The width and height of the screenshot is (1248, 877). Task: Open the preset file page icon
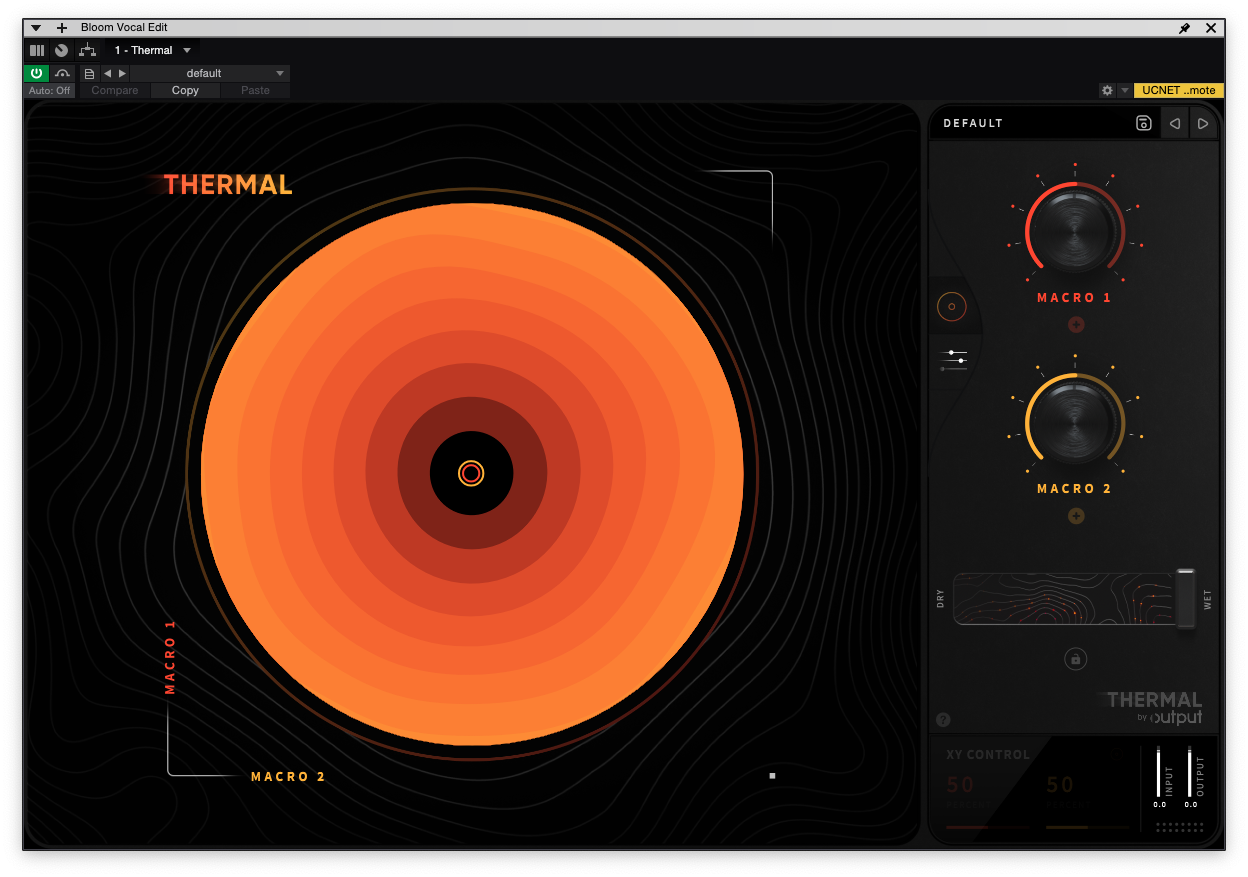(x=90, y=73)
